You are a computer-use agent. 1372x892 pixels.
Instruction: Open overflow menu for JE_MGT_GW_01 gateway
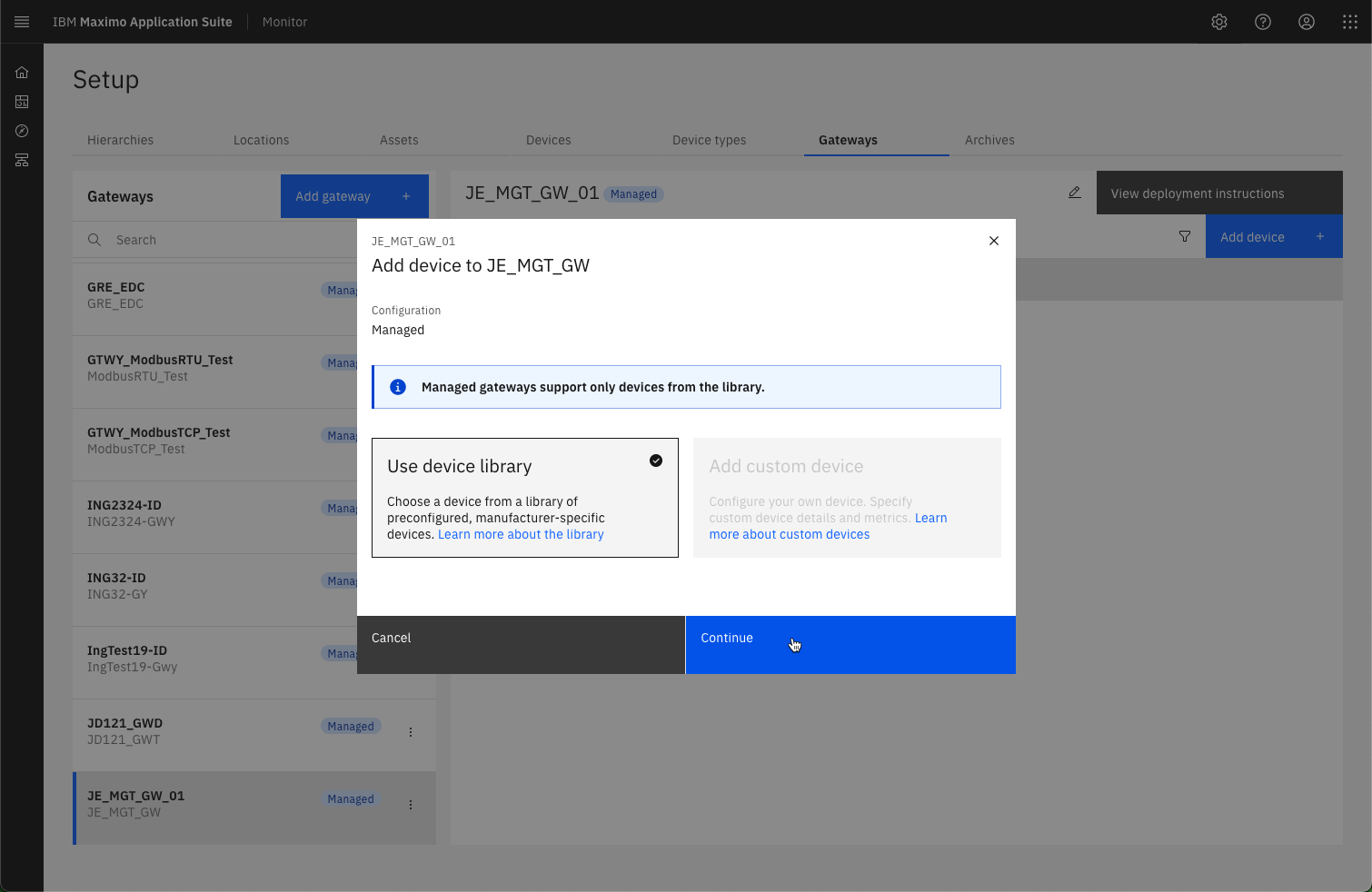click(x=411, y=805)
